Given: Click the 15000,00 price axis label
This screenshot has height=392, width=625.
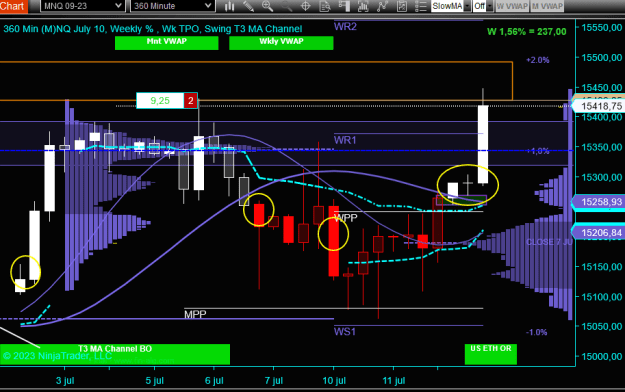Looking at the screenshot, I should tap(601, 357).
